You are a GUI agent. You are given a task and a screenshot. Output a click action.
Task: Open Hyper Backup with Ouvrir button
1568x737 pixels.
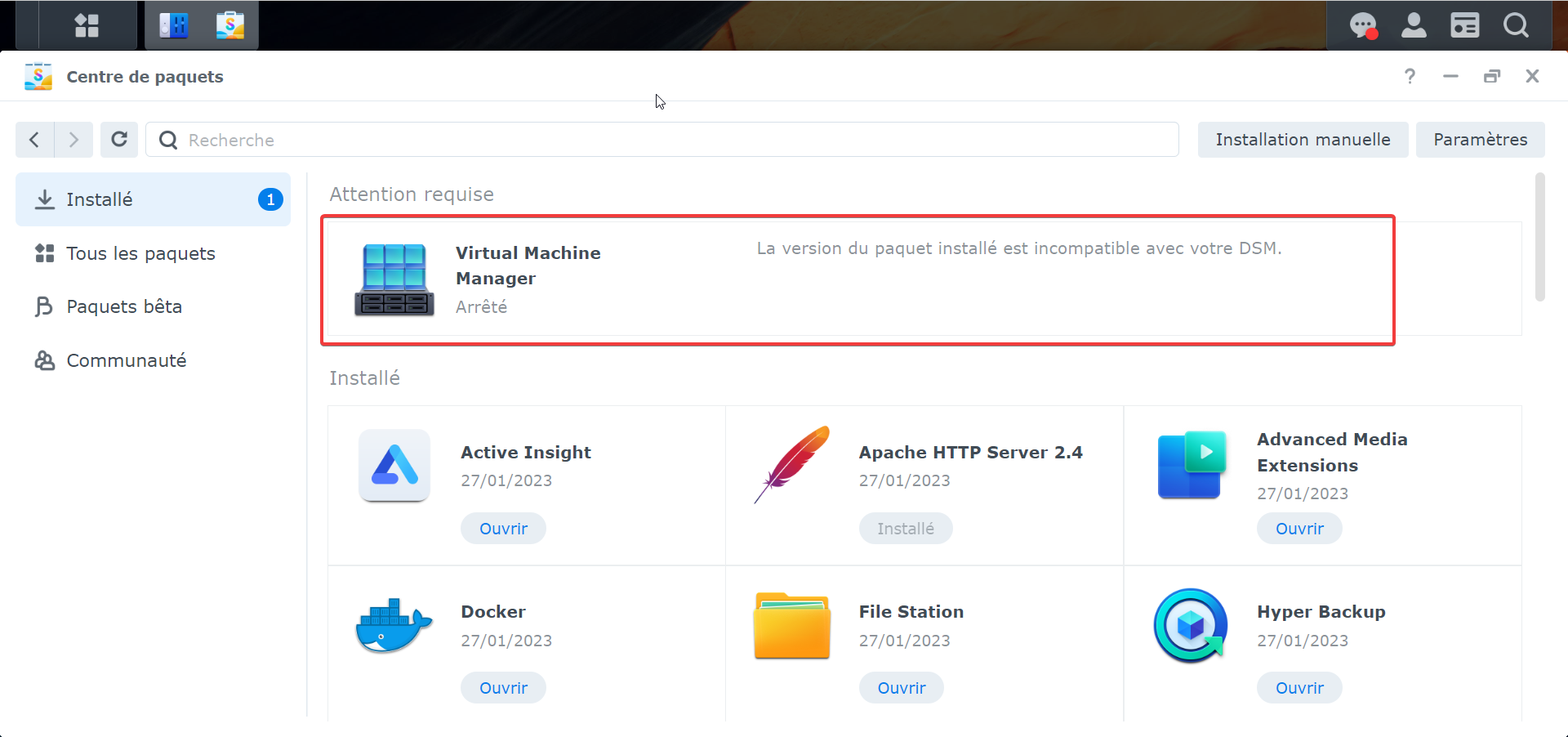point(1299,688)
